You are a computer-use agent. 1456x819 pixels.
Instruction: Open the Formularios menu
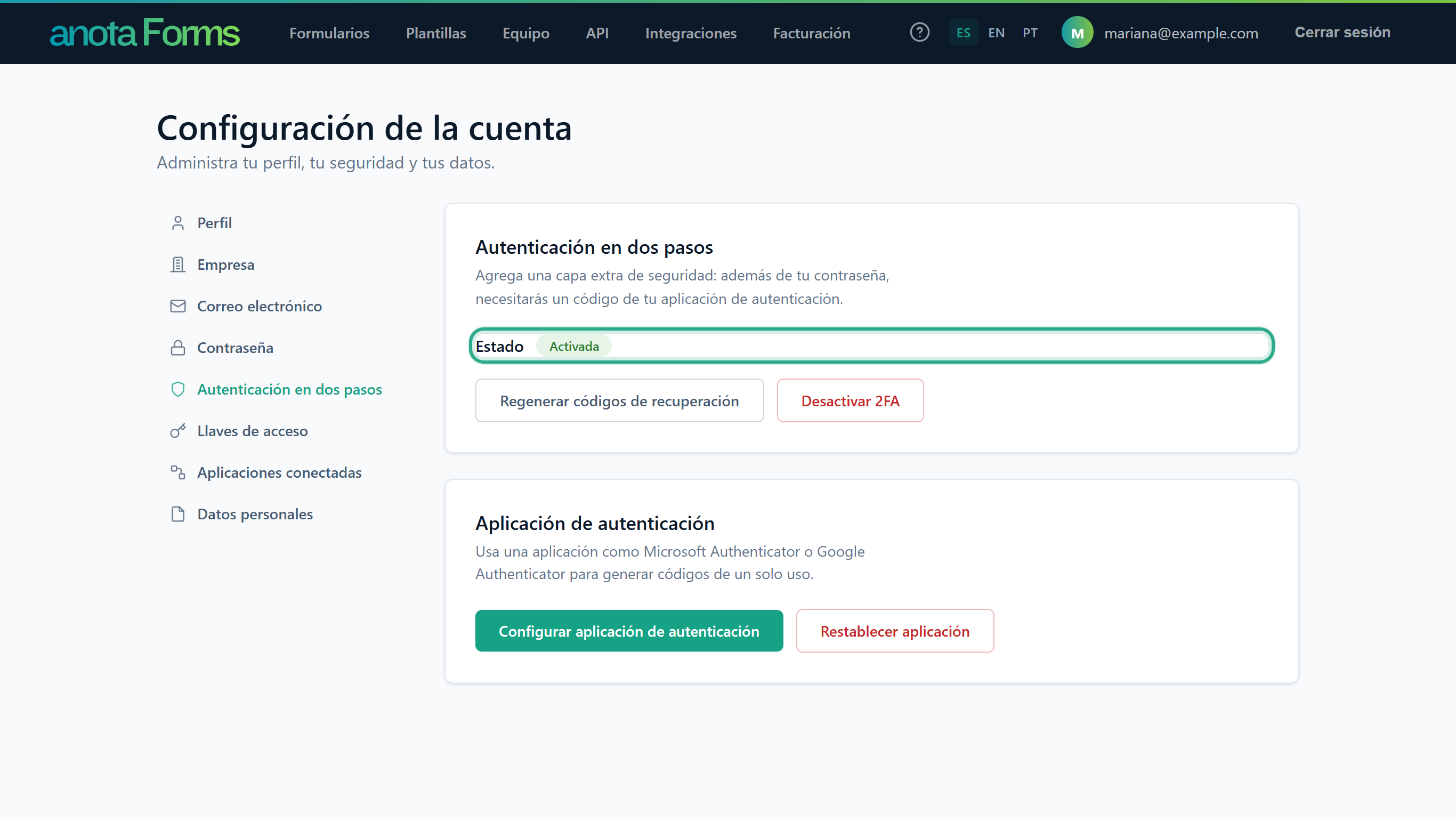(x=329, y=34)
